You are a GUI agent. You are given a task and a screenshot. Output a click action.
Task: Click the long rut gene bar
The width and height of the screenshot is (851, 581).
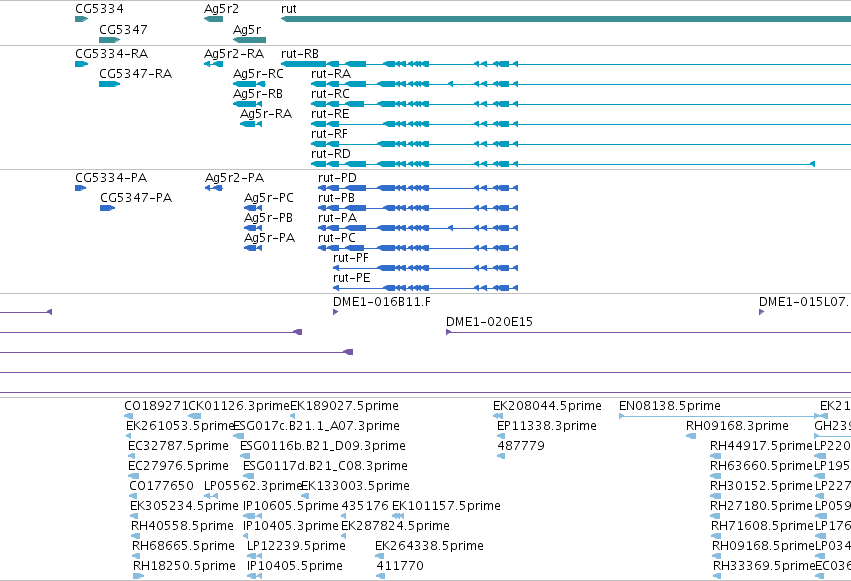tap(566, 19)
